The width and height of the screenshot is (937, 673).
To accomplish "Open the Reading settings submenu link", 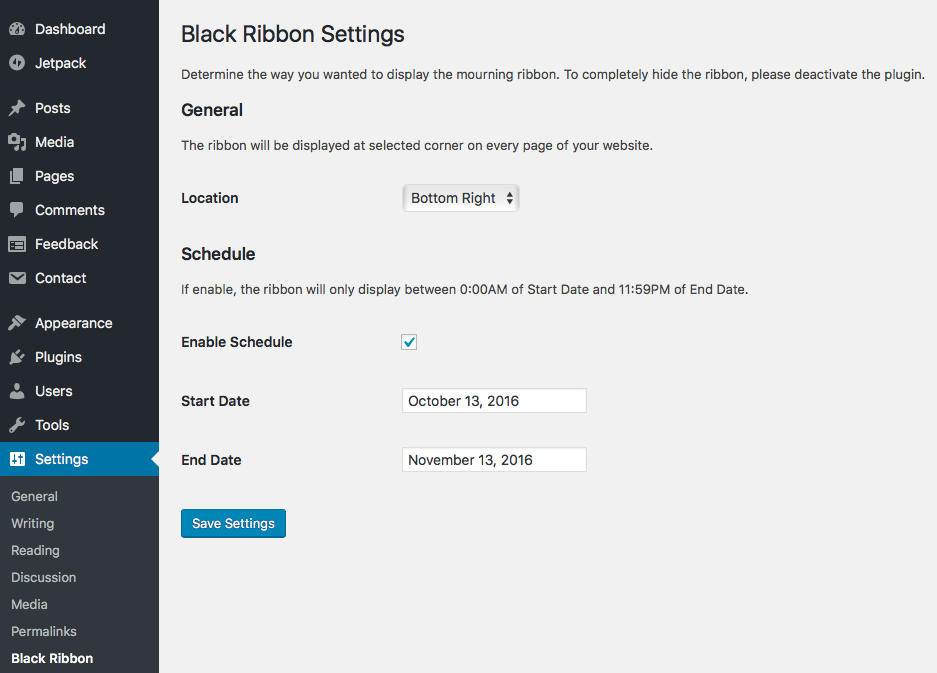I will pyautogui.click(x=35, y=550).
